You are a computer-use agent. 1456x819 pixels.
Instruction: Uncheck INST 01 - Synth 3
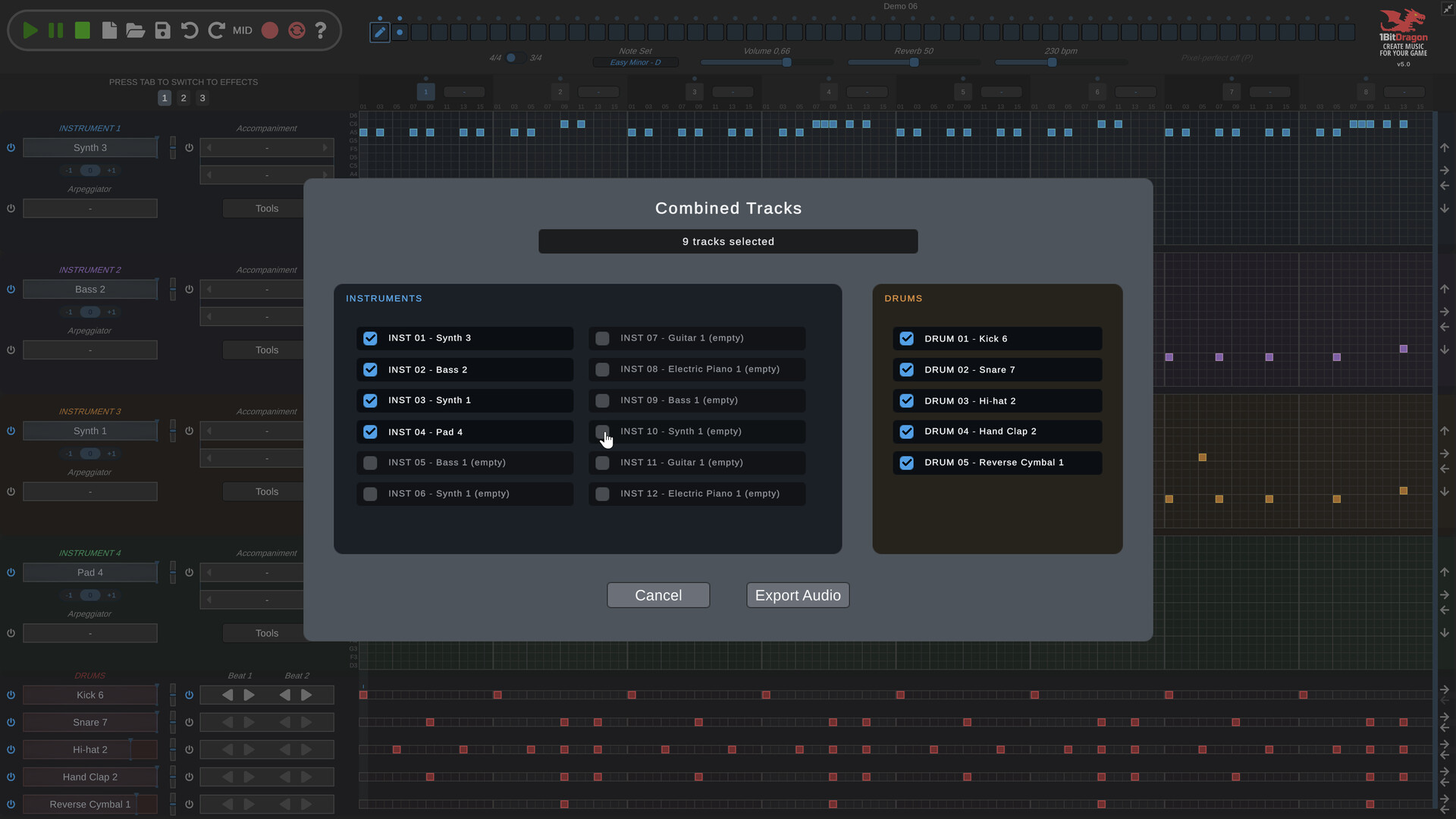point(370,338)
